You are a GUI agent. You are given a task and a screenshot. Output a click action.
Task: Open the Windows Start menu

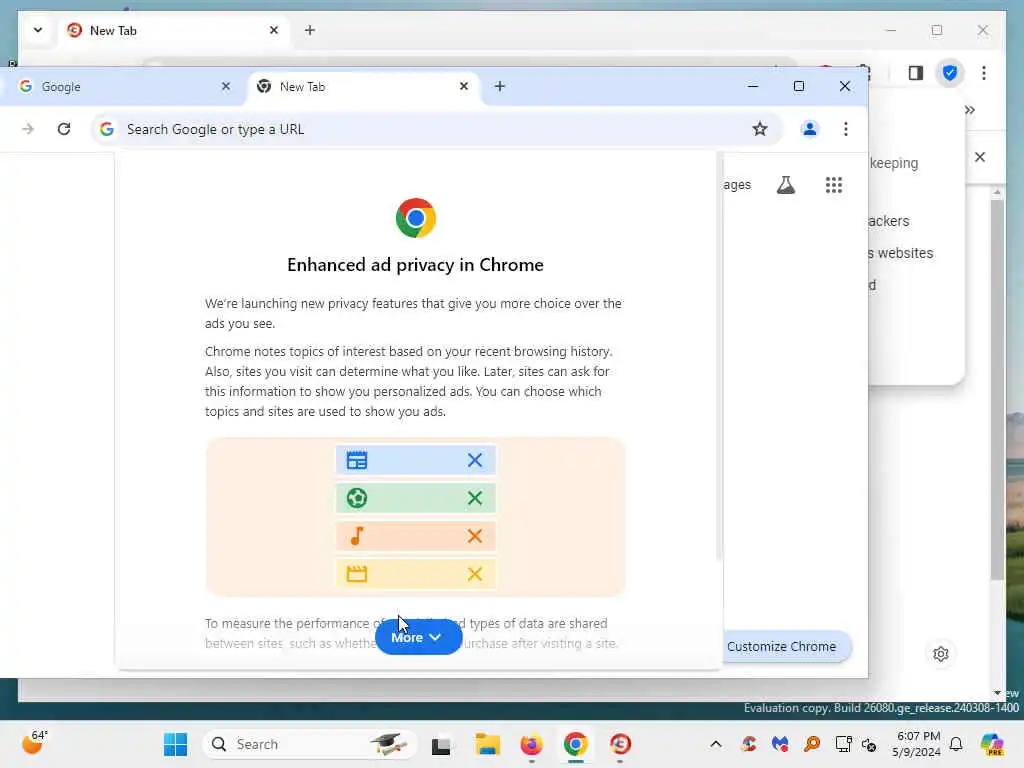coord(175,744)
